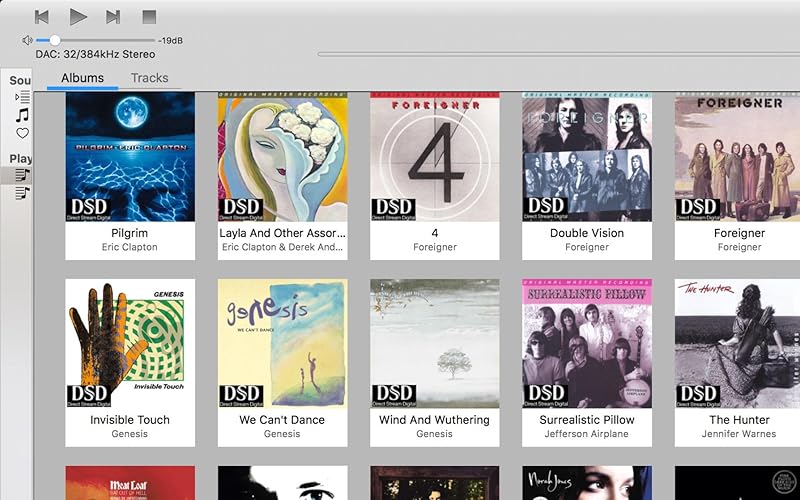Screen dimensions: 800x500
Task: Click the 'DAC: 32/384kHz Stereo' status text
Action: pyautogui.click(x=95, y=54)
